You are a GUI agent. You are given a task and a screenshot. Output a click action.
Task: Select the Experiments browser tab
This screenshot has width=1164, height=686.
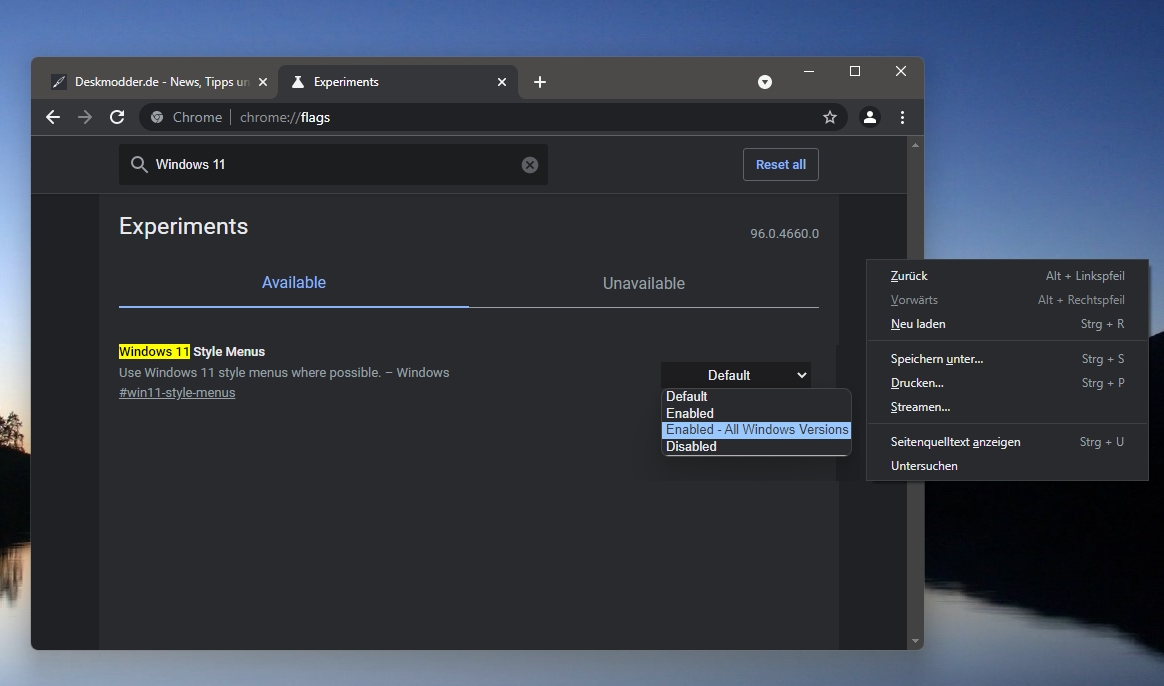[397, 82]
